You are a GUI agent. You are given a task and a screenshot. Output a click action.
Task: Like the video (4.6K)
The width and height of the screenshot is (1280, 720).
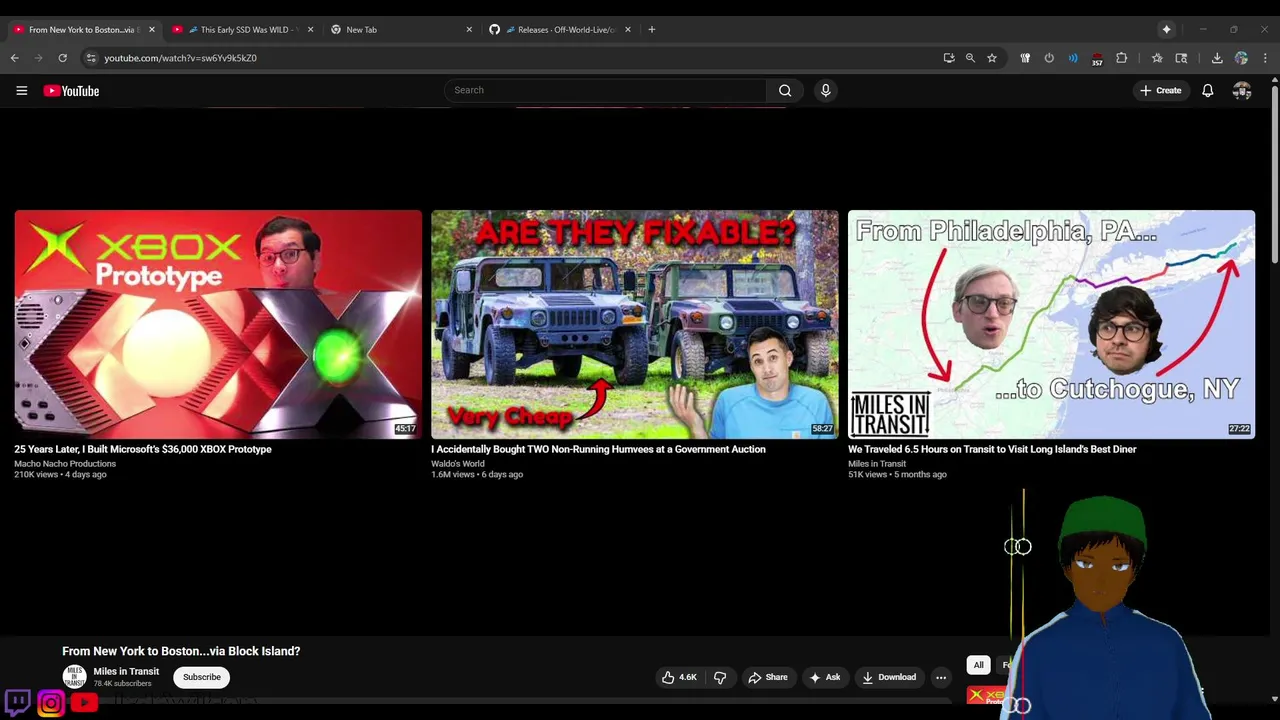[679, 677]
